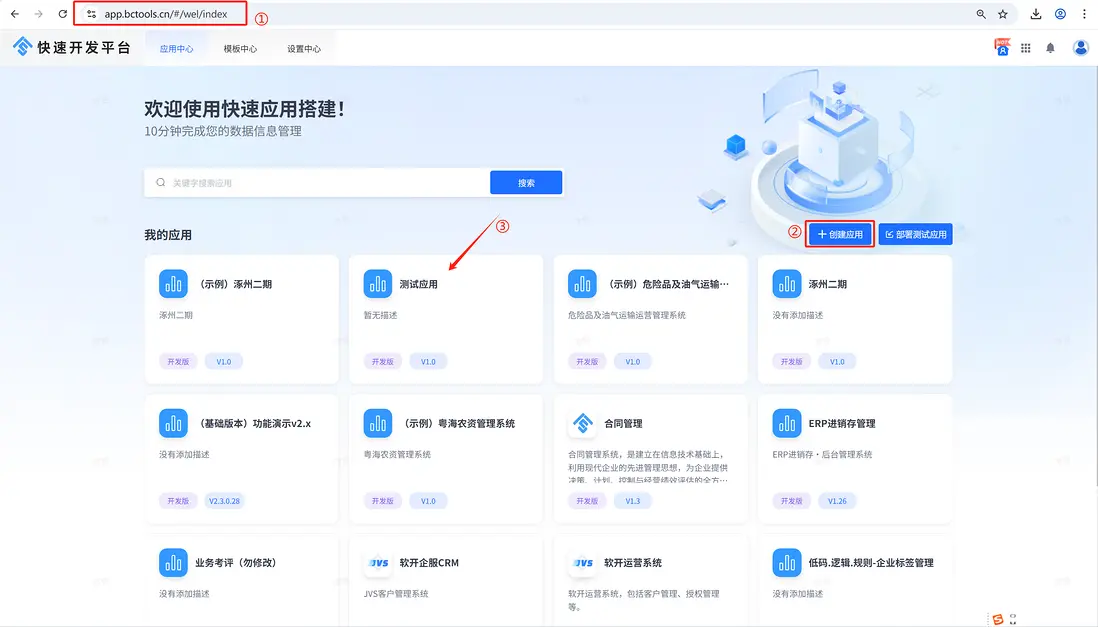The height and width of the screenshot is (627, 1098).
Task: Open the (示例) 粤海农资管理系统 app icon
Action: tap(377, 423)
